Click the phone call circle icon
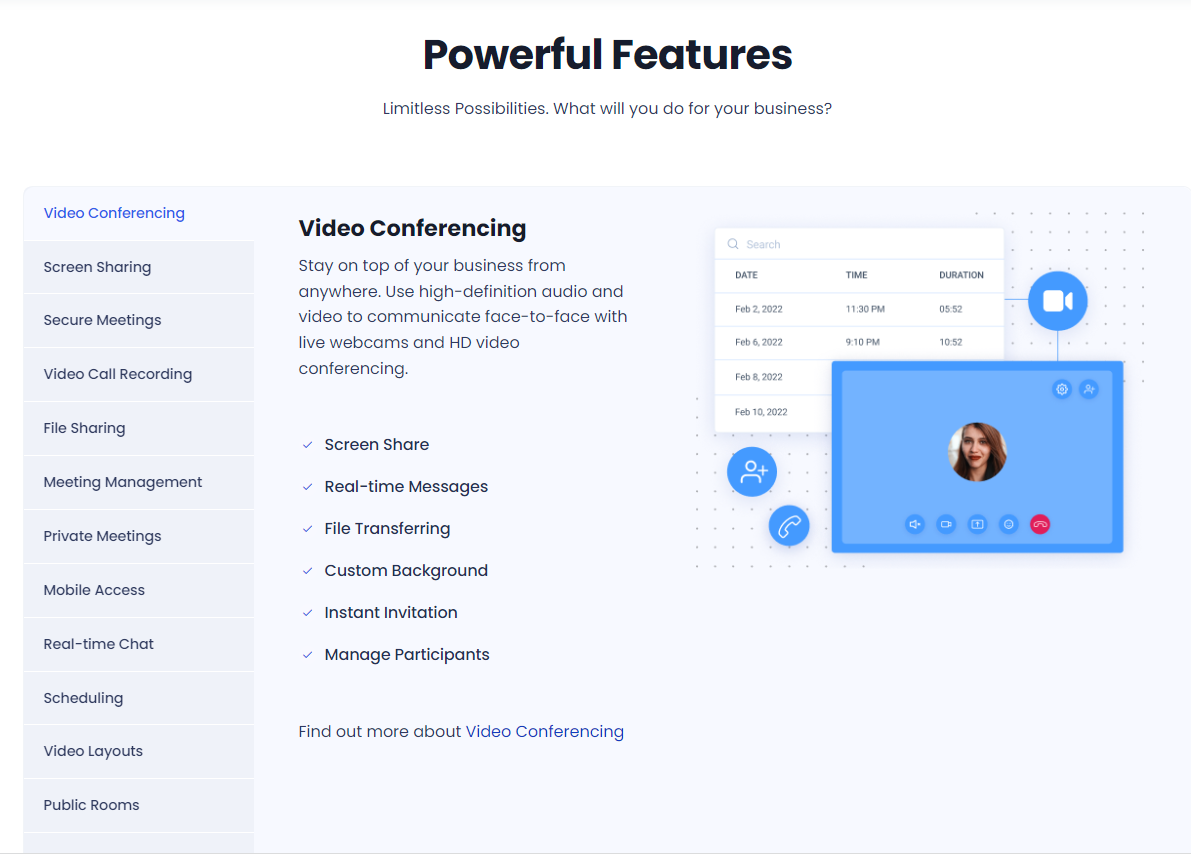Screen dimensions: 1191x858 point(788,525)
